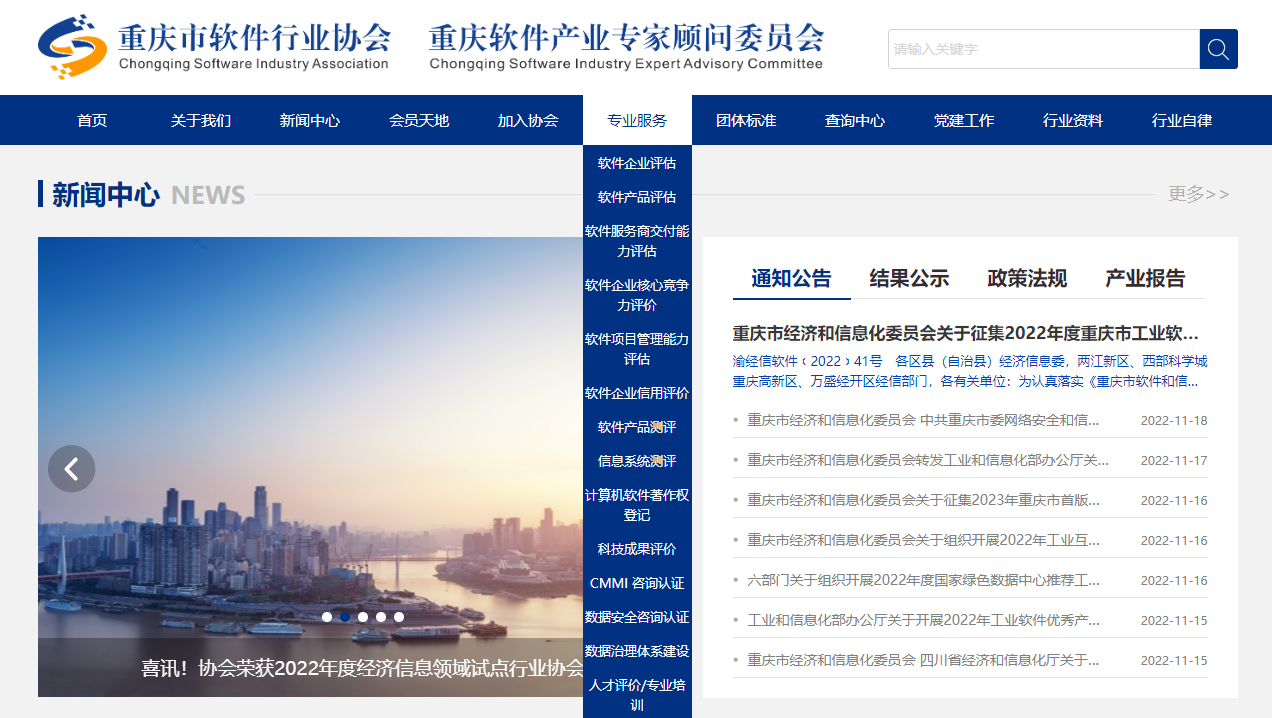Screen dimensions: 1272x718
Task: Click the search magnifier icon button
Action: (1218, 49)
